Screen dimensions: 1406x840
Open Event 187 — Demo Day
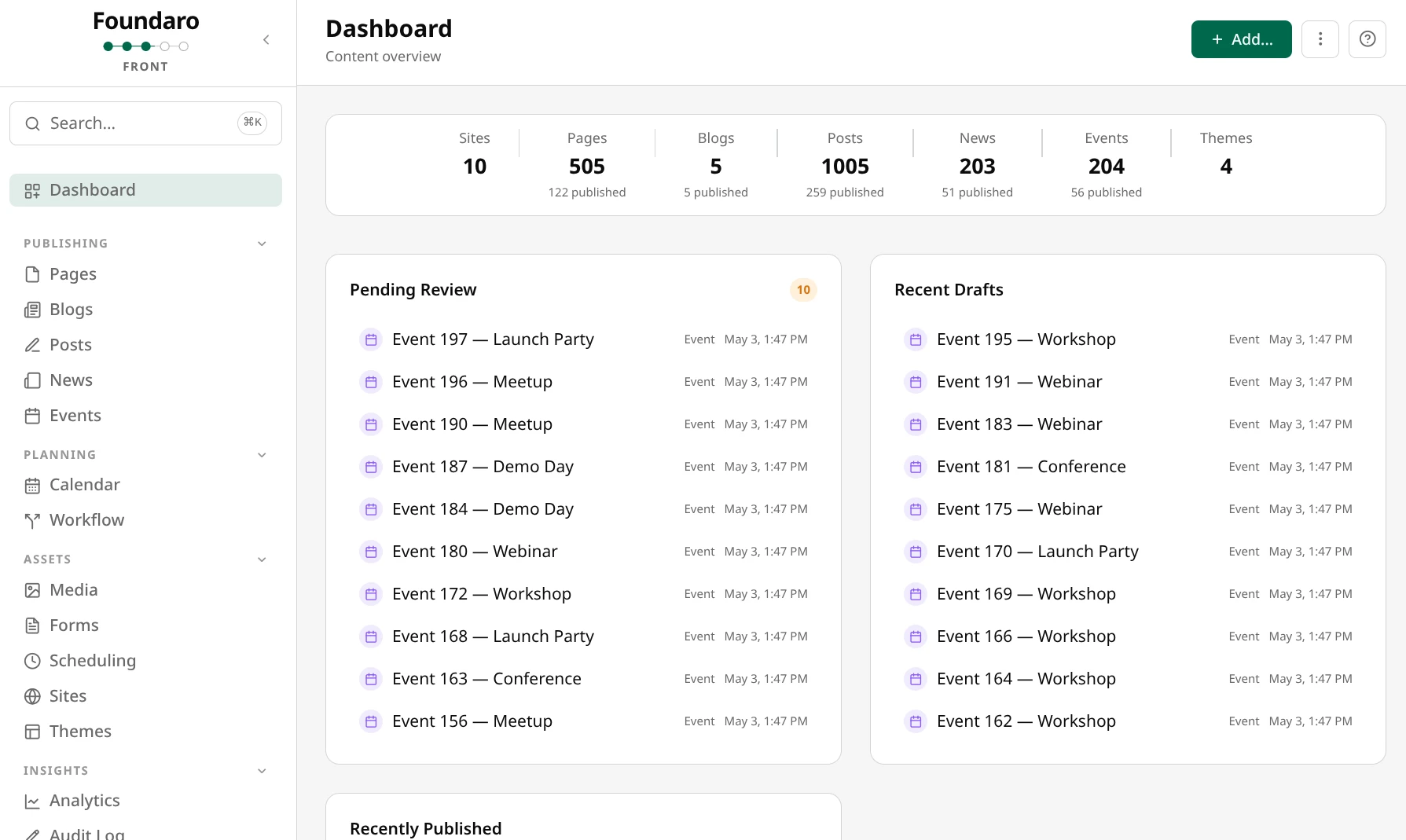pyautogui.click(x=583, y=467)
